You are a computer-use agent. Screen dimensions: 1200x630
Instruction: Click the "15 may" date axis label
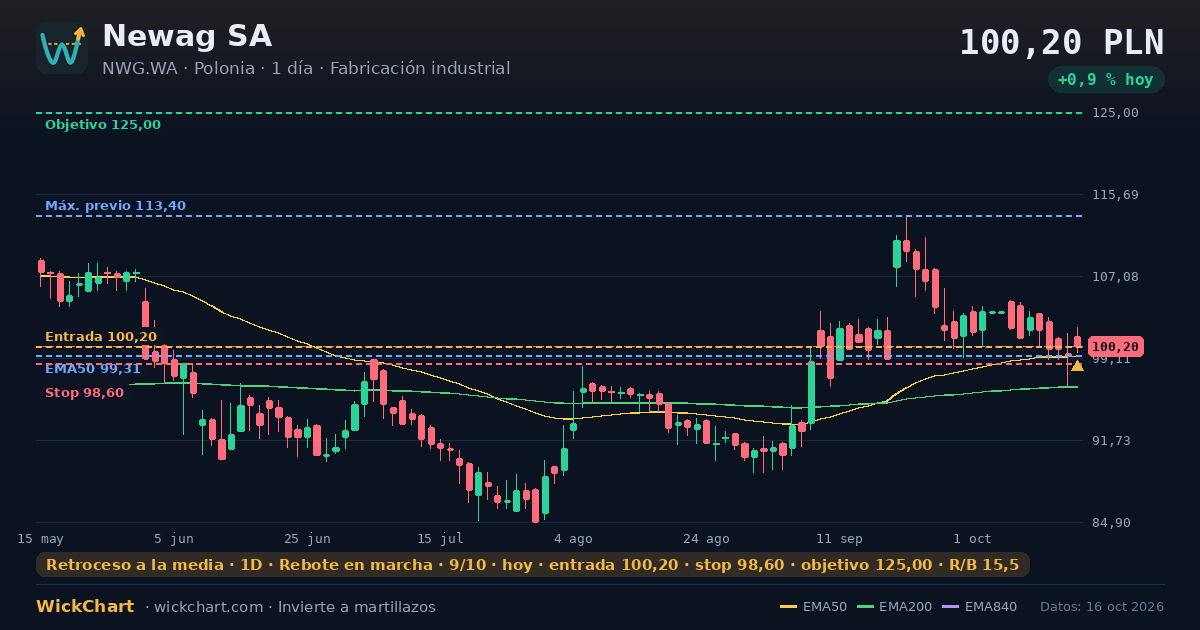click(x=40, y=539)
